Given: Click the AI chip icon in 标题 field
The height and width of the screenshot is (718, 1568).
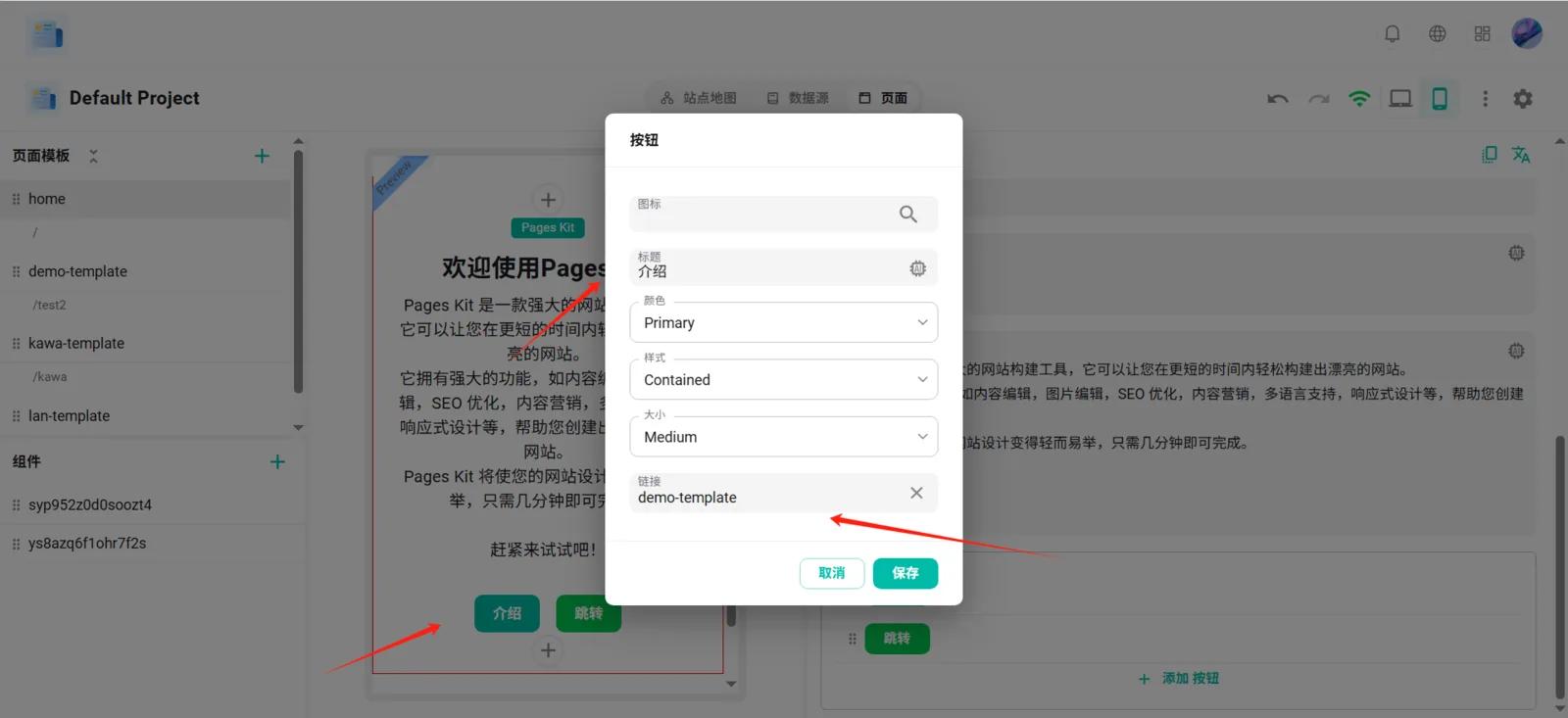Looking at the screenshot, I should click(x=917, y=268).
